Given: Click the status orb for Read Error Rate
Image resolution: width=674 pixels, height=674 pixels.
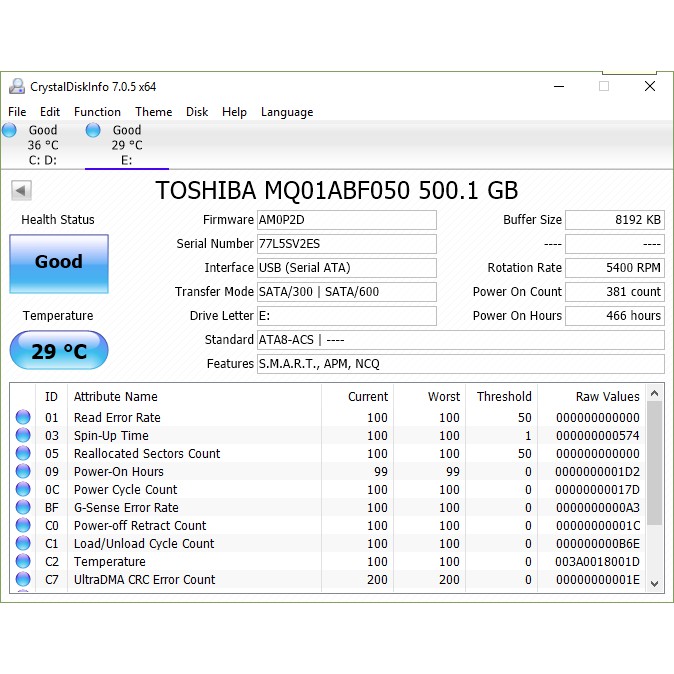Looking at the screenshot, I should [23, 418].
